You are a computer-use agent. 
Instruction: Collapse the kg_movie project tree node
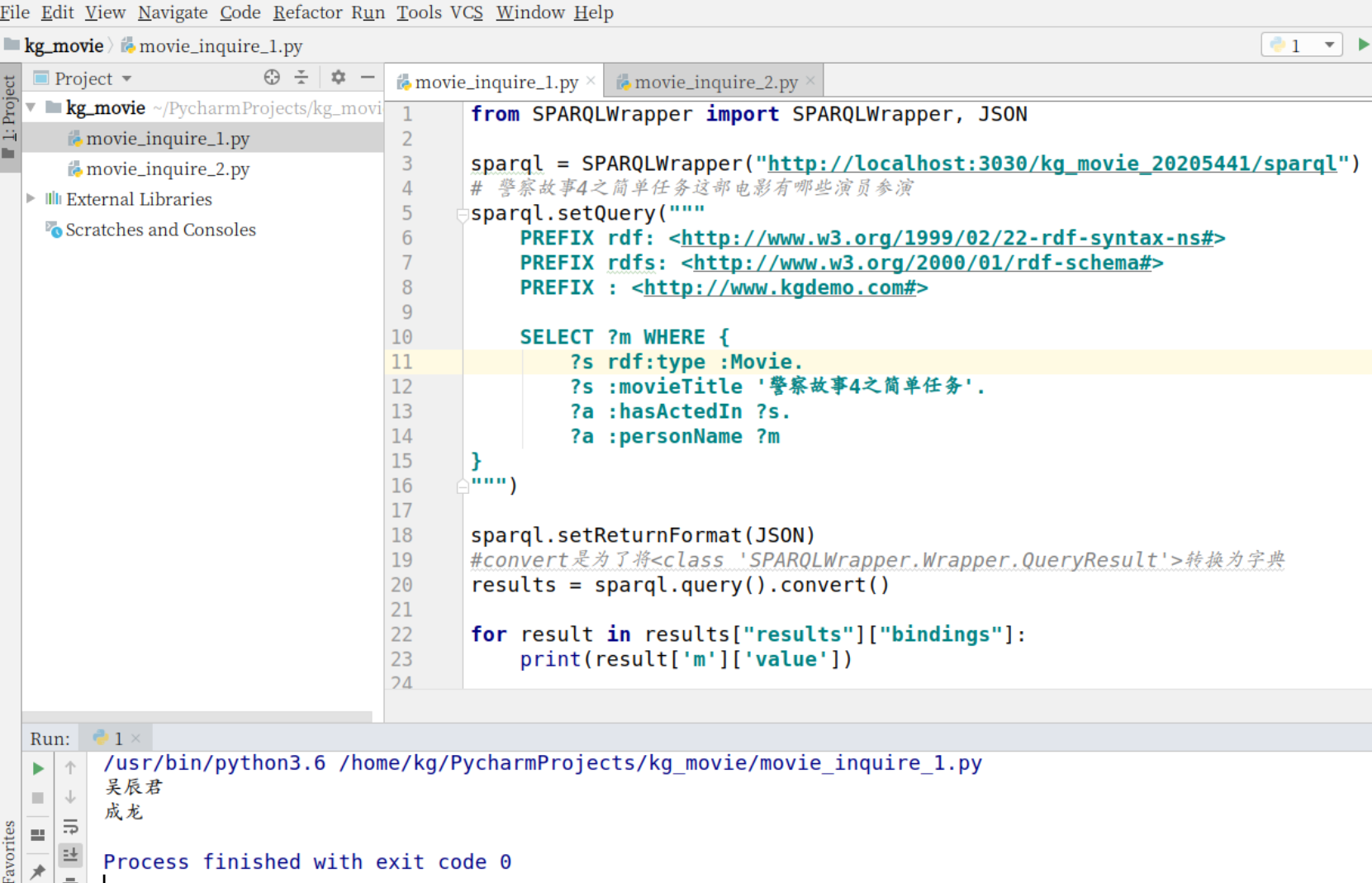[31, 107]
